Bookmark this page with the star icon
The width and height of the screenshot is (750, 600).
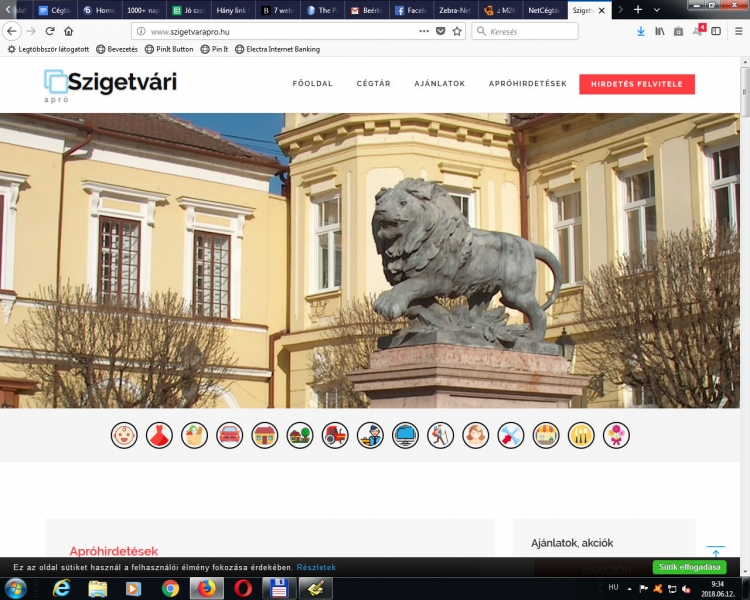click(457, 31)
